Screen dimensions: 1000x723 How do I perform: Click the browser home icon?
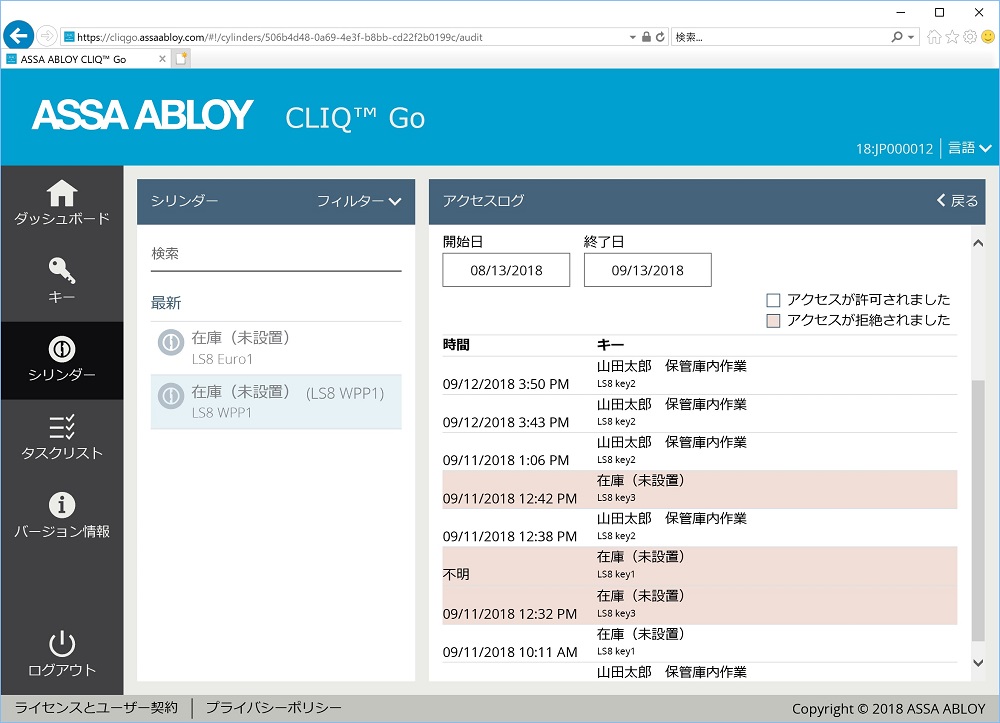934,37
